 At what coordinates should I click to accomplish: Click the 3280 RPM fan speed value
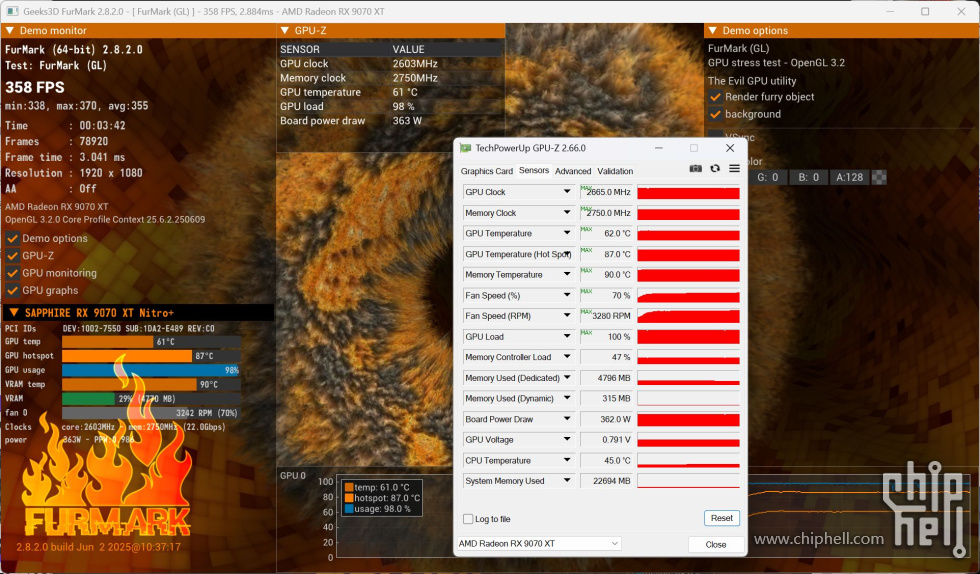pyautogui.click(x=606, y=316)
